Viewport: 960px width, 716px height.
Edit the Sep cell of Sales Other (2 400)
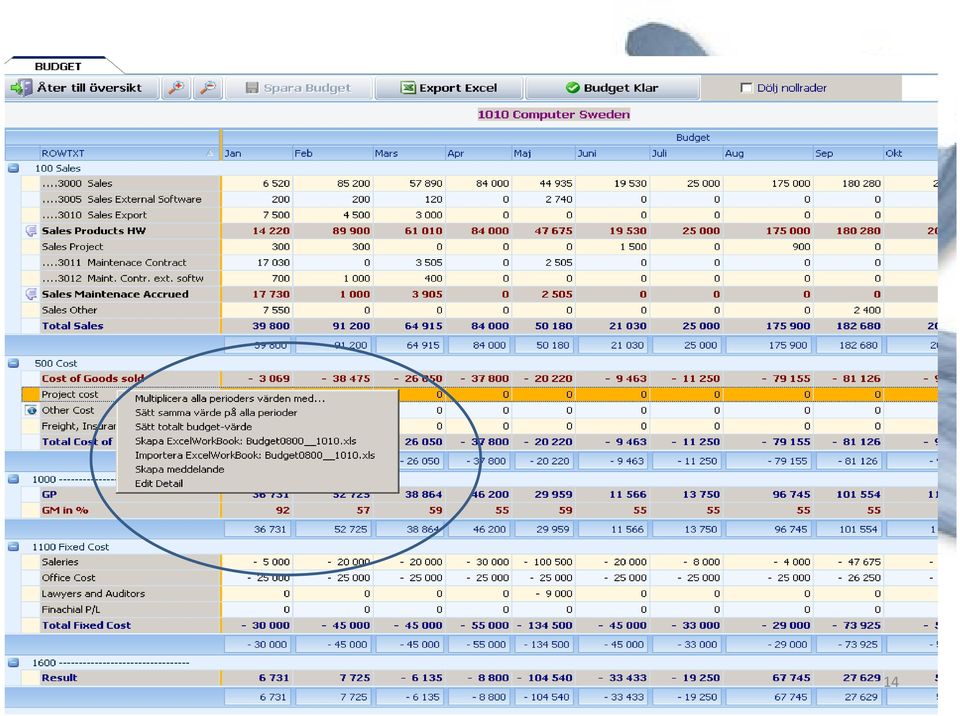pos(848,310)
